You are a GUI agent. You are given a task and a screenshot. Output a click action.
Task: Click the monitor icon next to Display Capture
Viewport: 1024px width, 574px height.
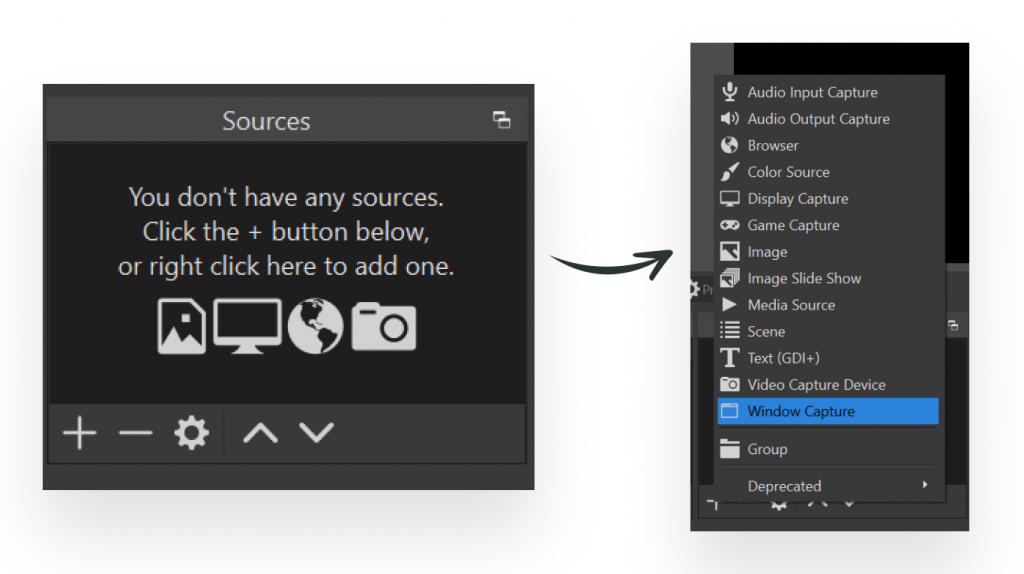(729, 199)
